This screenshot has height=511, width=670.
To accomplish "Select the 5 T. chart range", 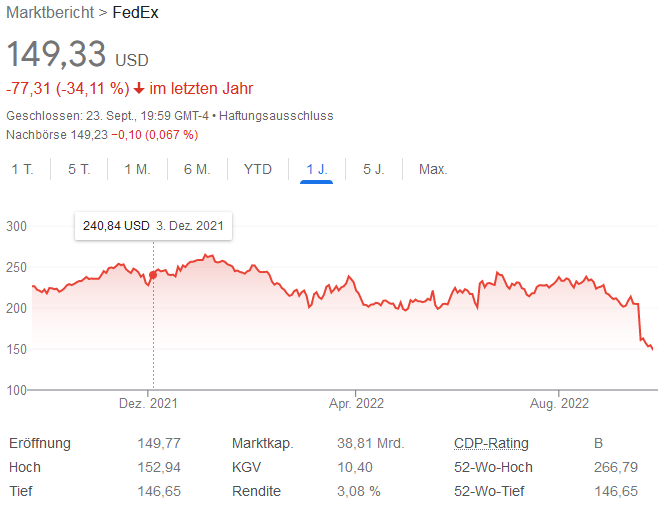I will tap(79, 169).
